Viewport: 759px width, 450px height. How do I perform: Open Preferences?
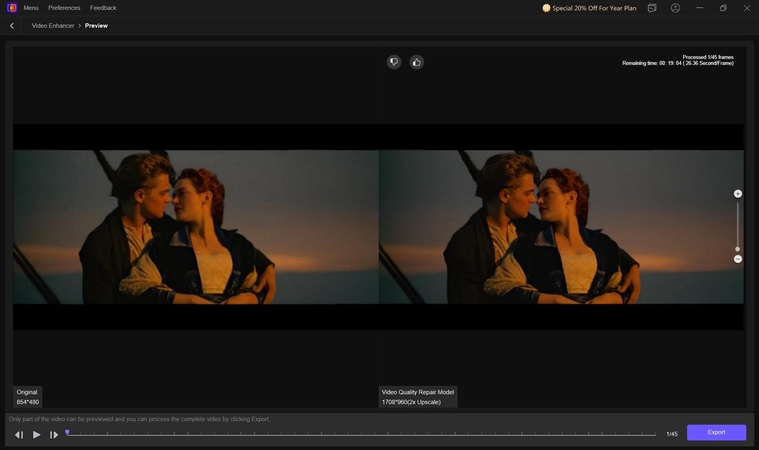(x=64, y=8)
